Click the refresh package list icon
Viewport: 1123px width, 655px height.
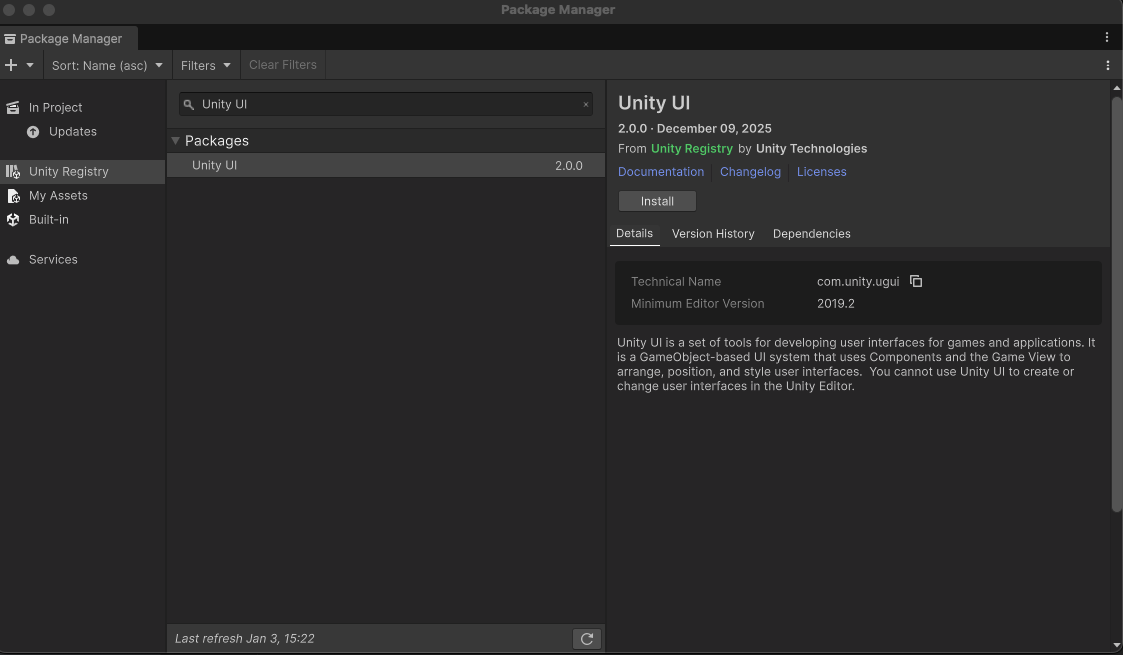[x=587, y=639]
